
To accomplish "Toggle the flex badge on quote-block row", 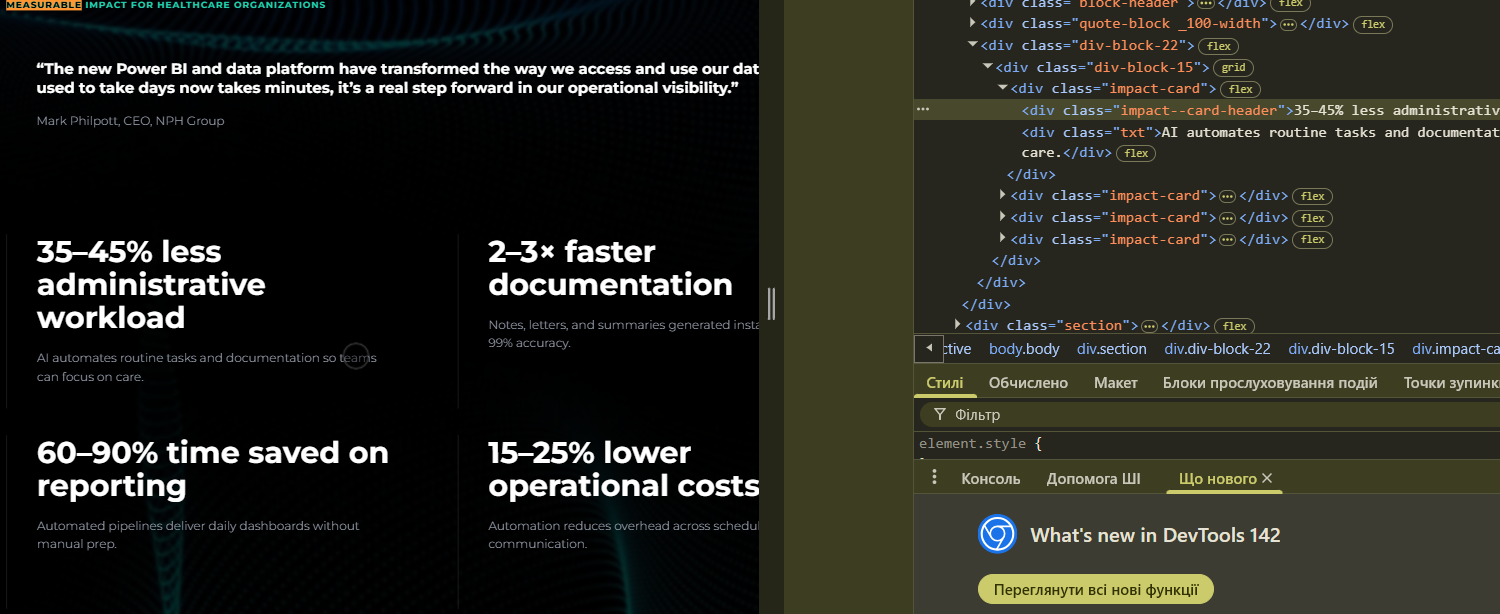I will point(1374,24).
